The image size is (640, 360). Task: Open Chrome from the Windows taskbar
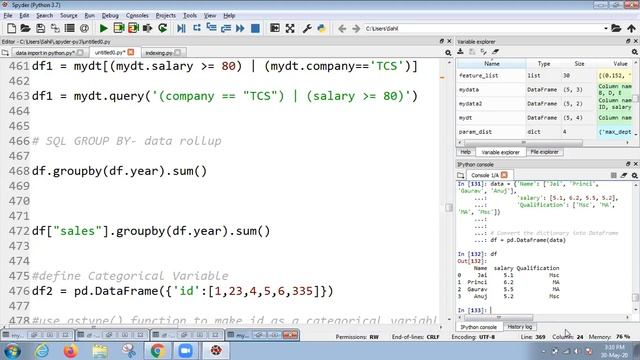[x=158, y=351]
